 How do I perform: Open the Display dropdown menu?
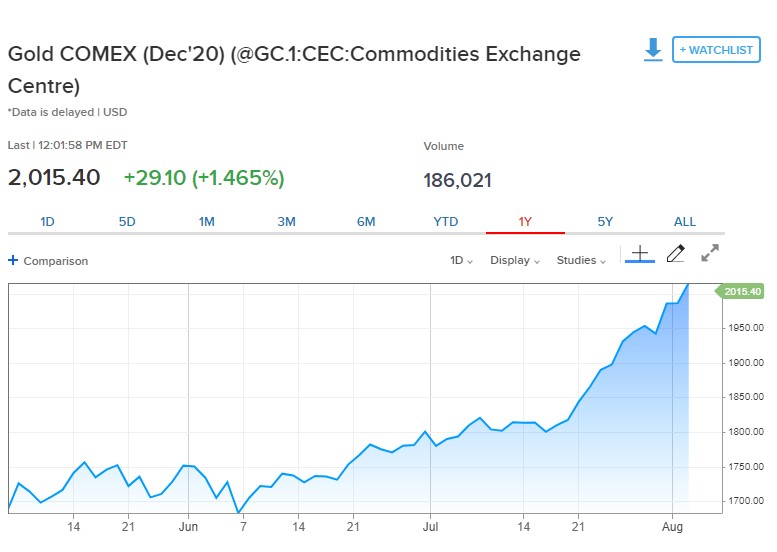point(514,261)
